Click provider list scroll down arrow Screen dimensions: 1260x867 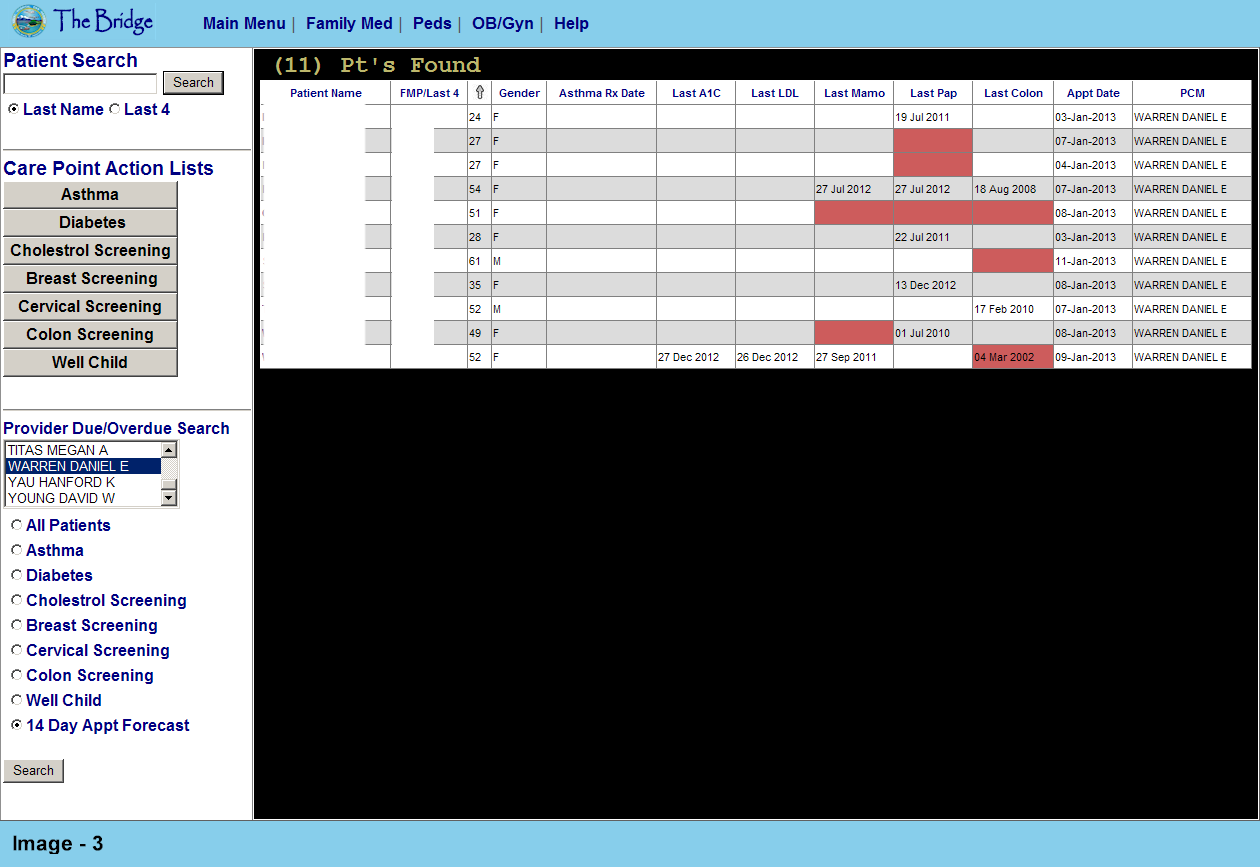click(169, 498)
